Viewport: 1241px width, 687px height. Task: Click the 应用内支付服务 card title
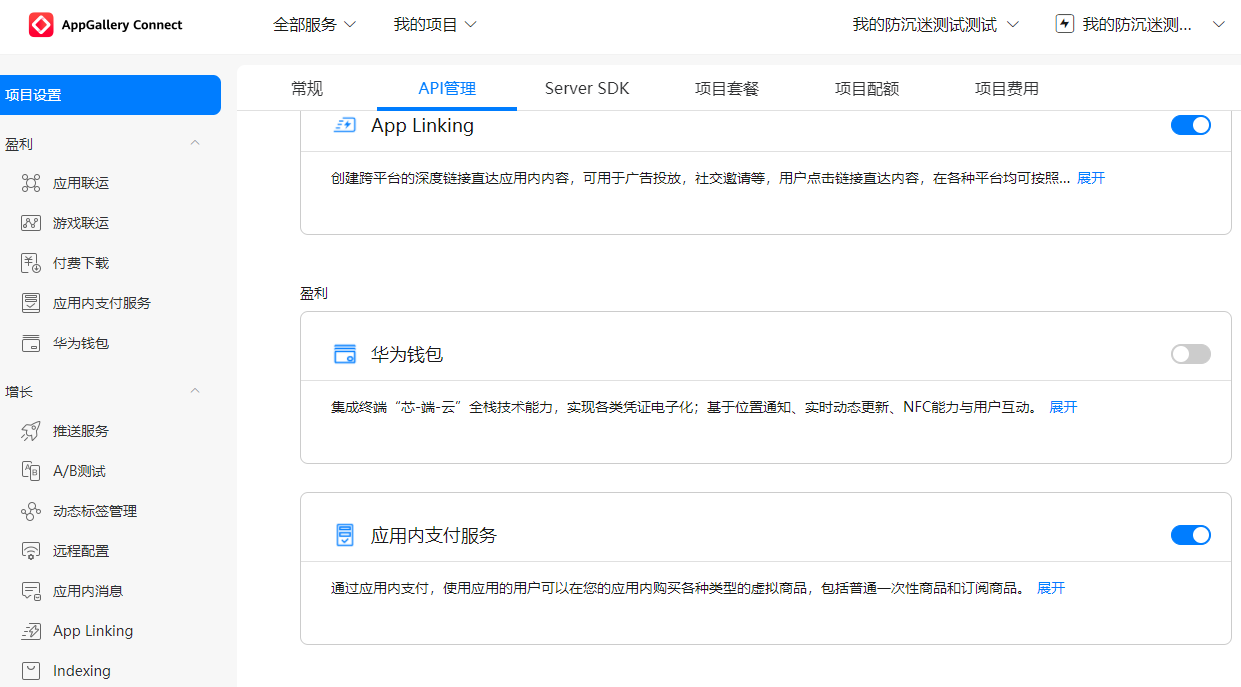point(434,535)
